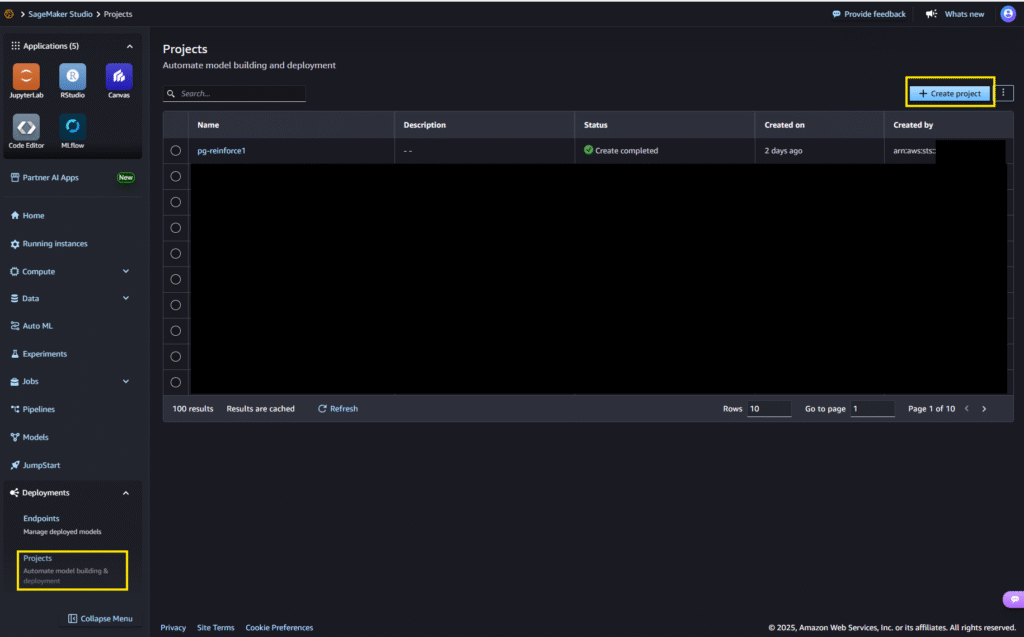Select the last row radio button
The height and width of the screenshot is (637, 1024).
click(176, 382)
